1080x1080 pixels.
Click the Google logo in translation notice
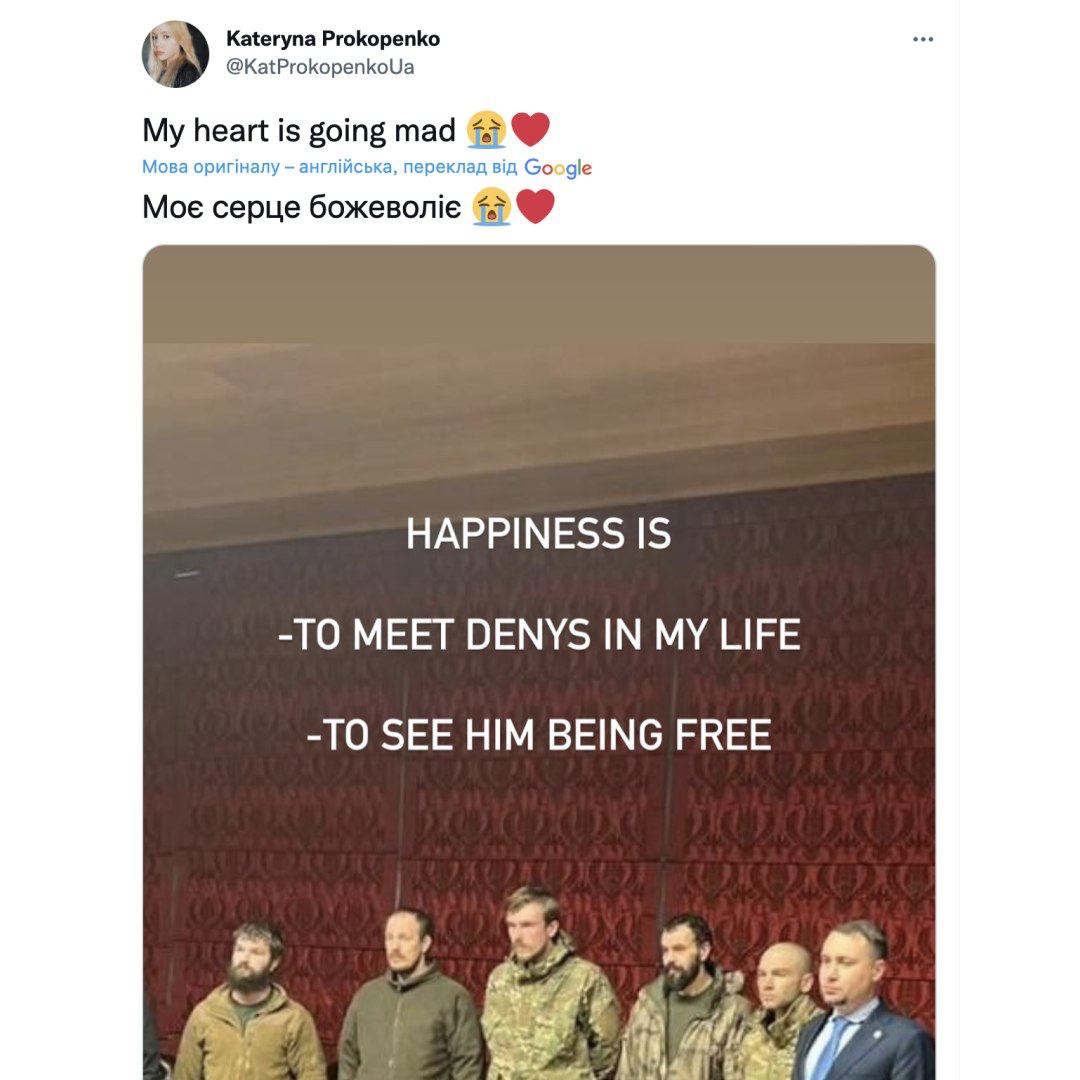pyautogui.click(x=558, y=167)
